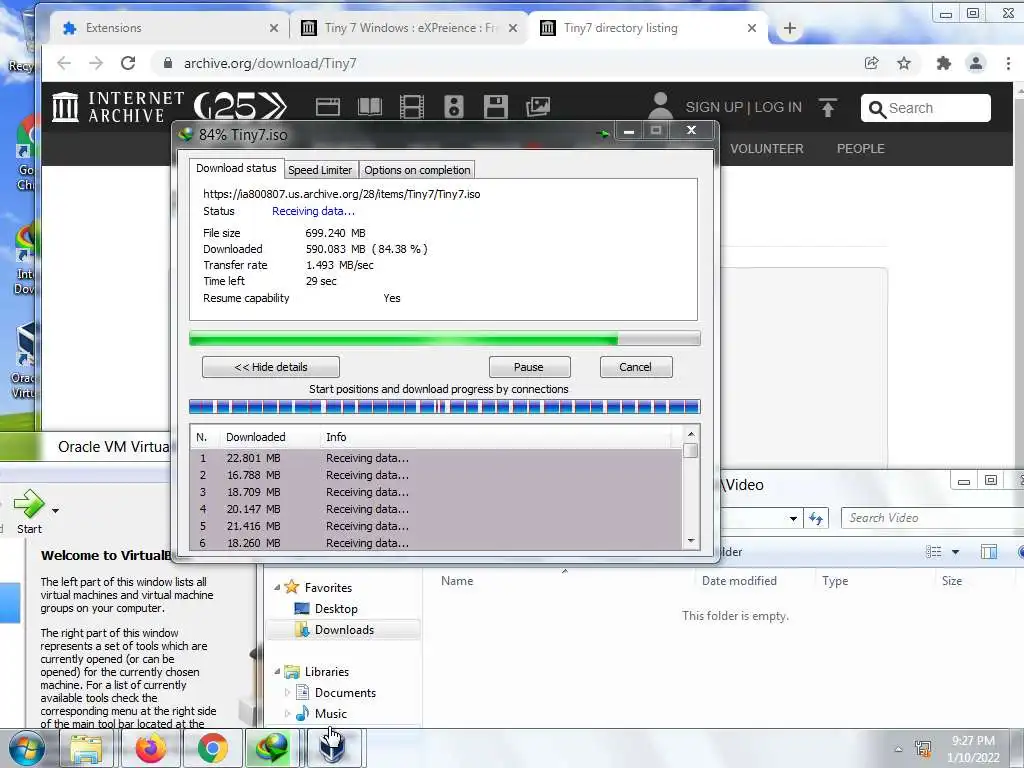This screenshot has width=1024, height=768.
Task: Click the green download progress bar
Action: click(x=445, y=338)
